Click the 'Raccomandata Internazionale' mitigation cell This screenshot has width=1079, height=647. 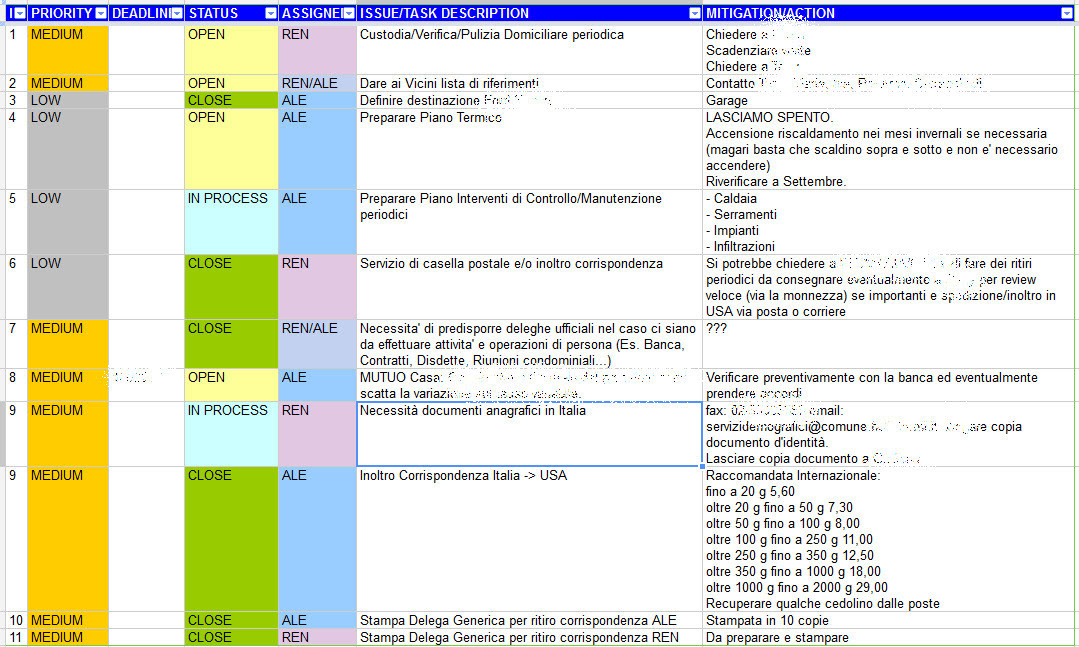click(x=890, y=539)
